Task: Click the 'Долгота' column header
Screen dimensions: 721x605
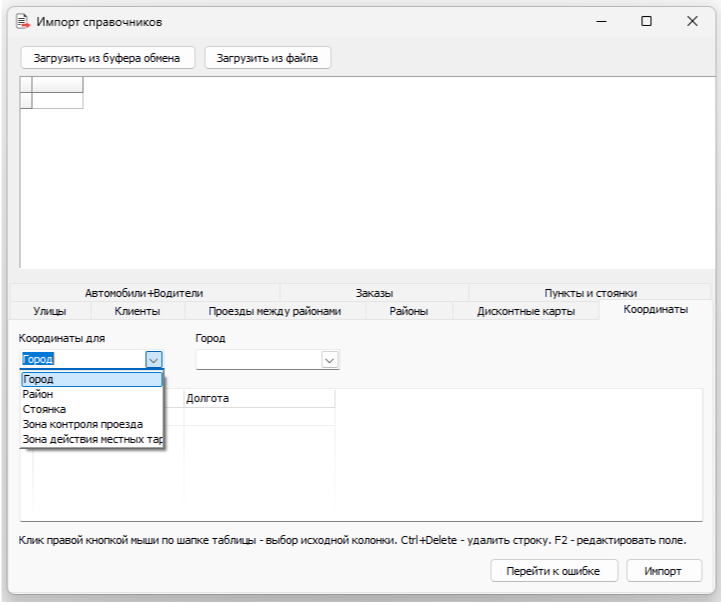Action: pyautogui.click(x=258, y=398)
